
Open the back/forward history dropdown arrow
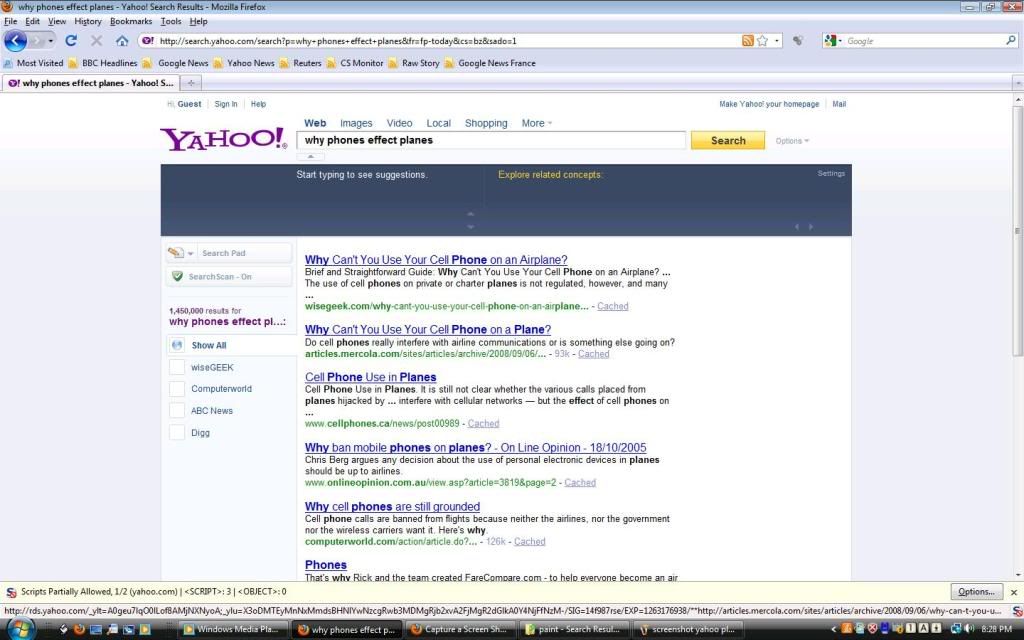(x=50, y=40)
